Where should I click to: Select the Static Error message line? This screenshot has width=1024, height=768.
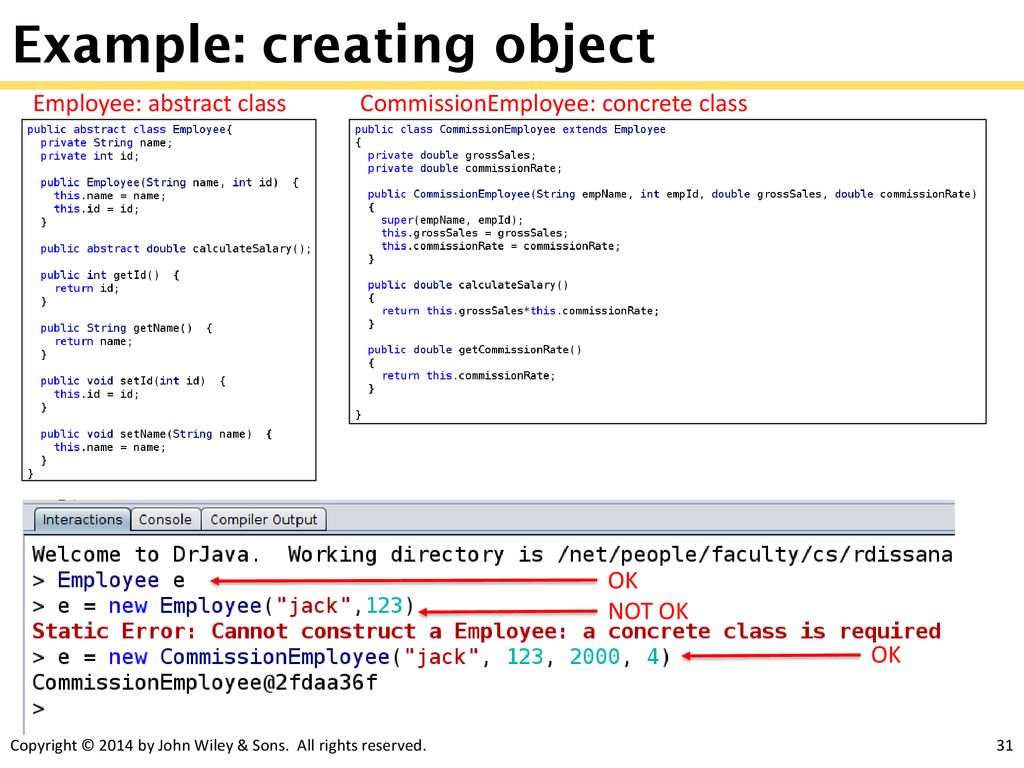pos(487,632)
